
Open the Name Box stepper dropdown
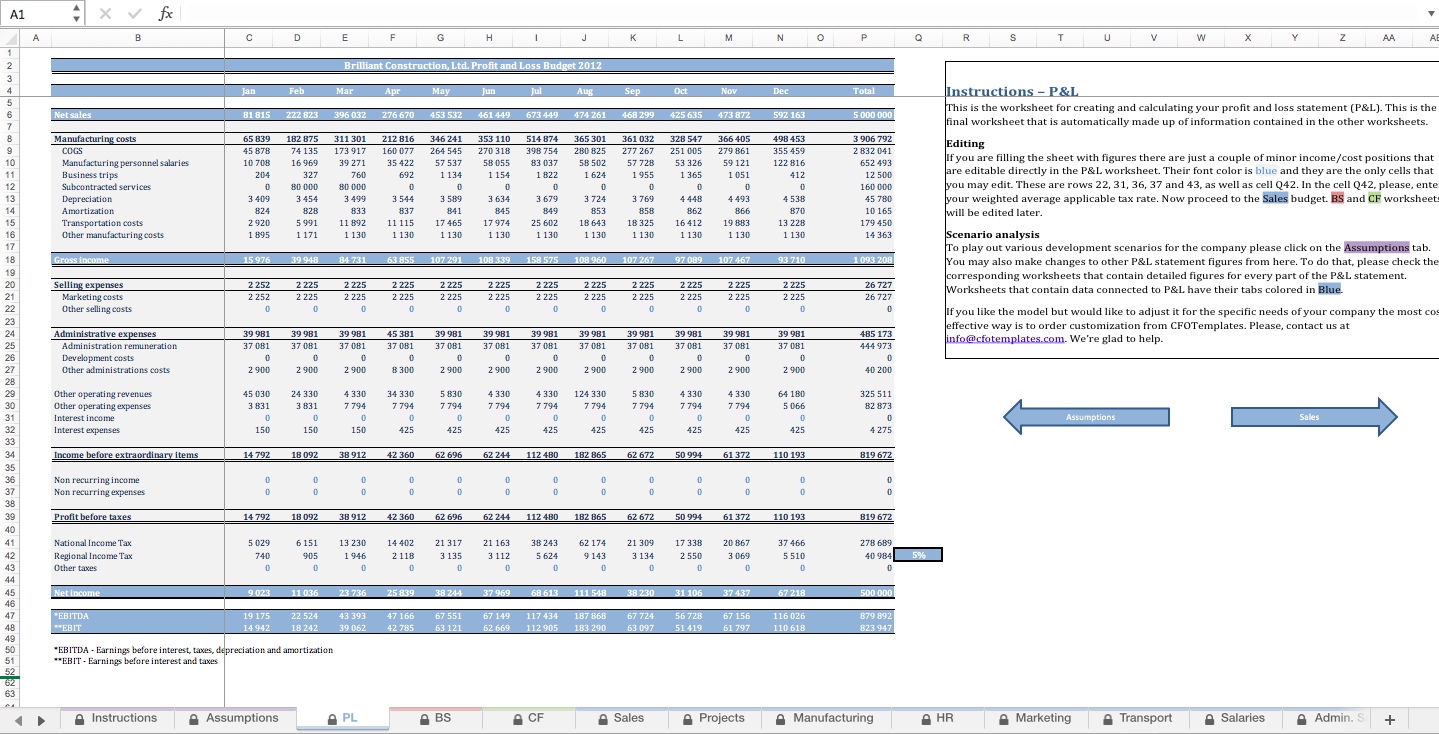77,13
